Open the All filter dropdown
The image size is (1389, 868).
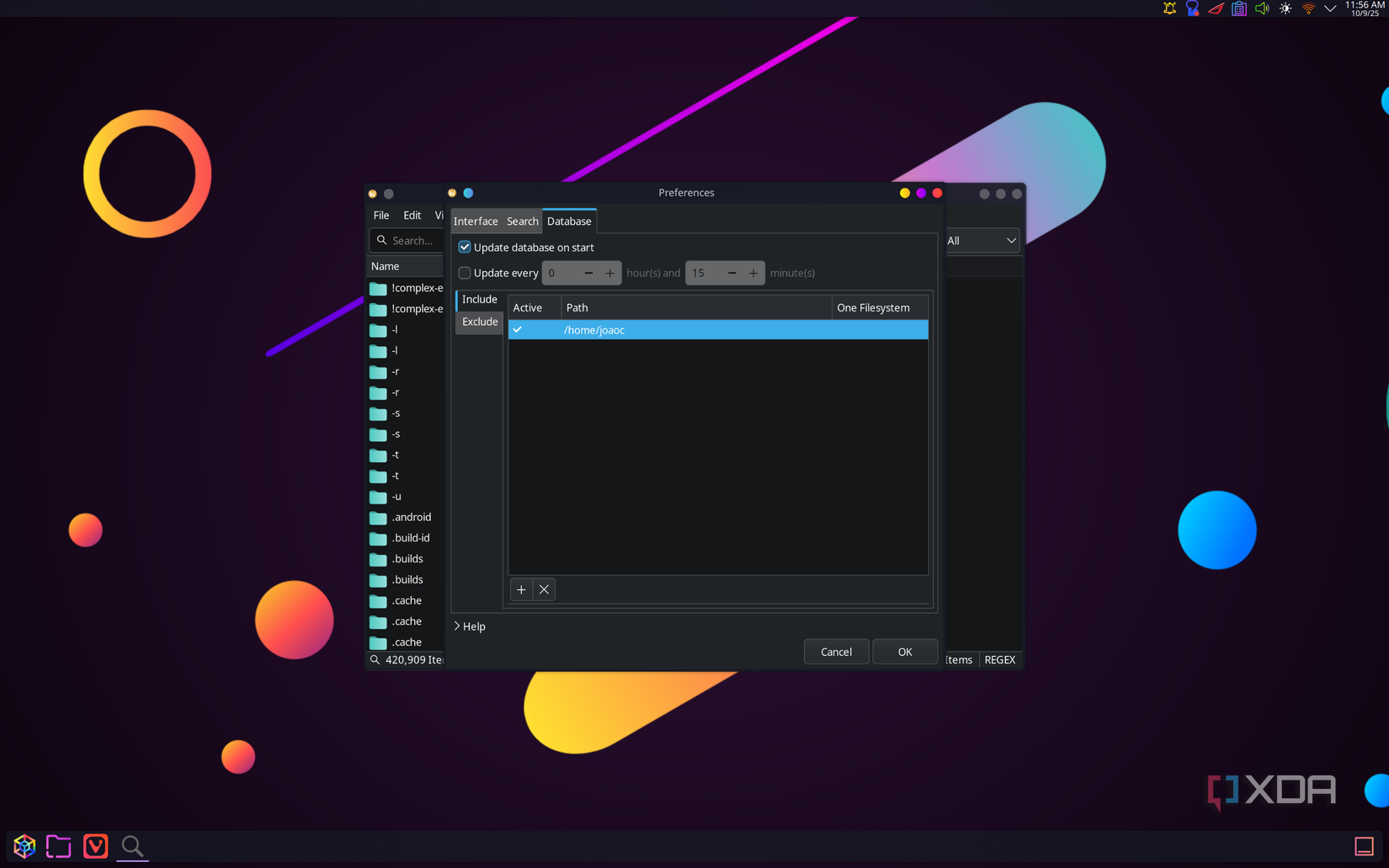pos(981,241)
